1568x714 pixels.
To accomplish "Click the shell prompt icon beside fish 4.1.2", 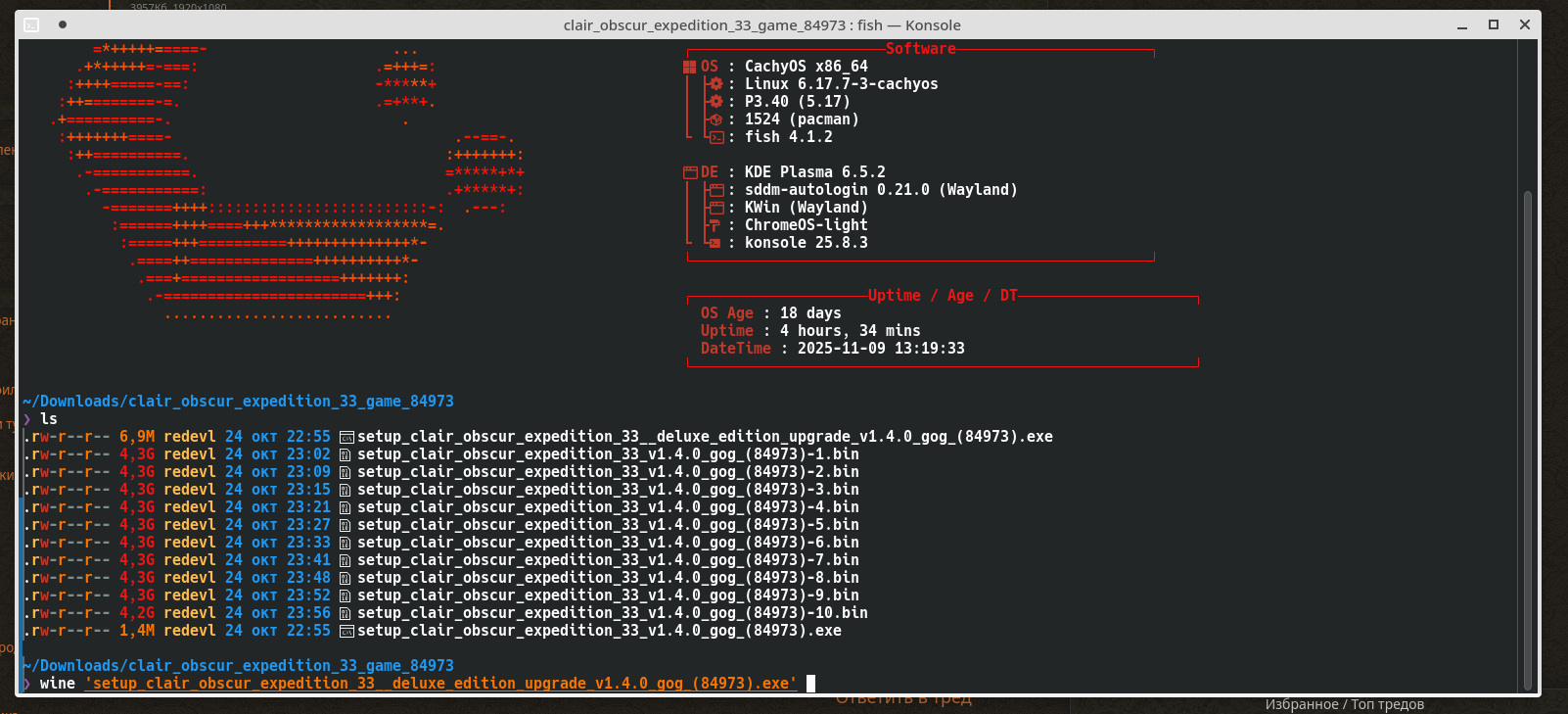I will point(715,137).
